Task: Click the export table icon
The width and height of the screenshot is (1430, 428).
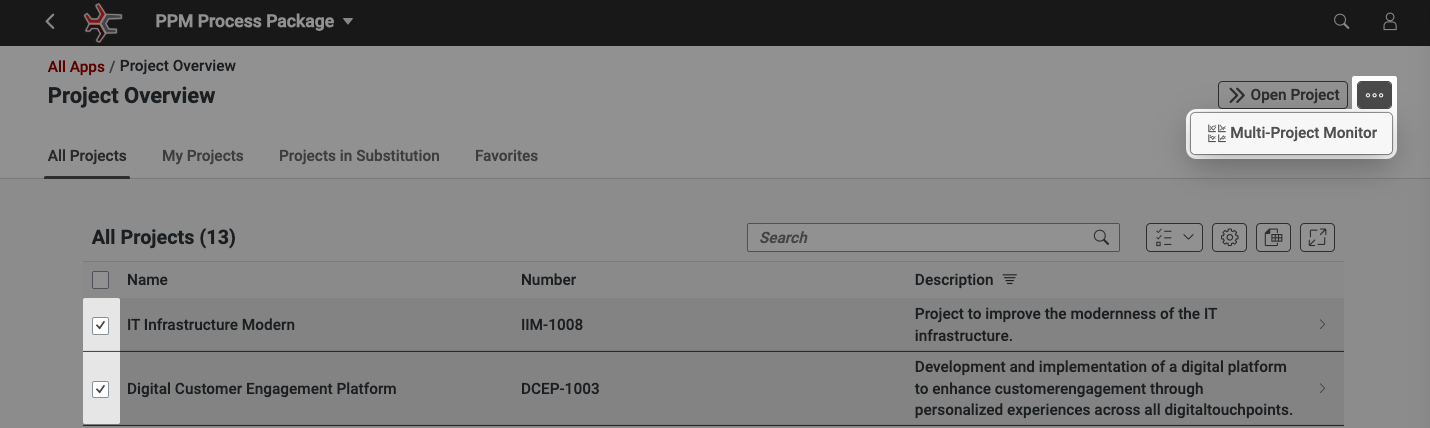Action: (x=1273, y=237)
